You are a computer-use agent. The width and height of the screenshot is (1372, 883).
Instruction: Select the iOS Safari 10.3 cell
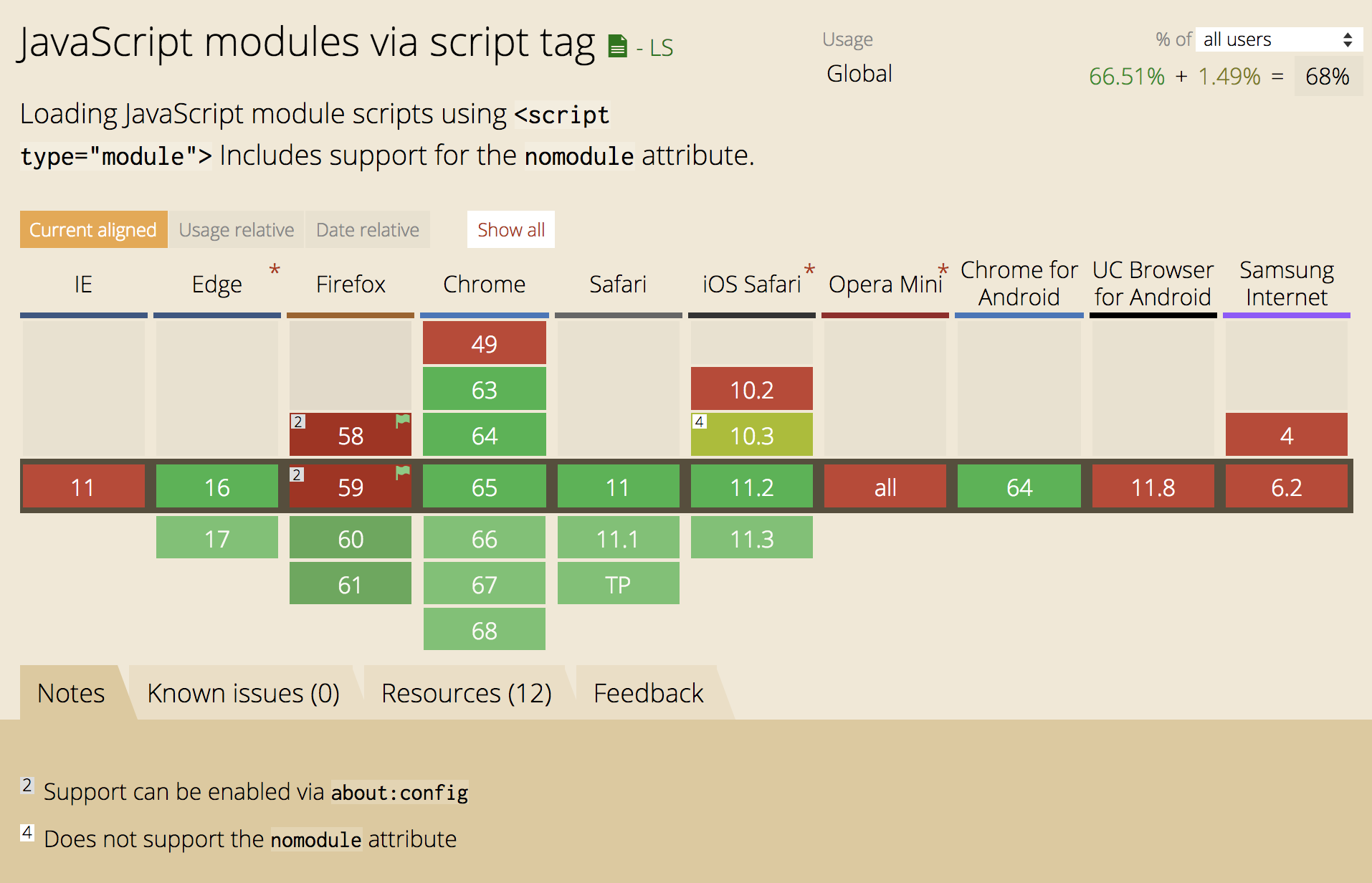pyautogui.click(x=752, y=434)
